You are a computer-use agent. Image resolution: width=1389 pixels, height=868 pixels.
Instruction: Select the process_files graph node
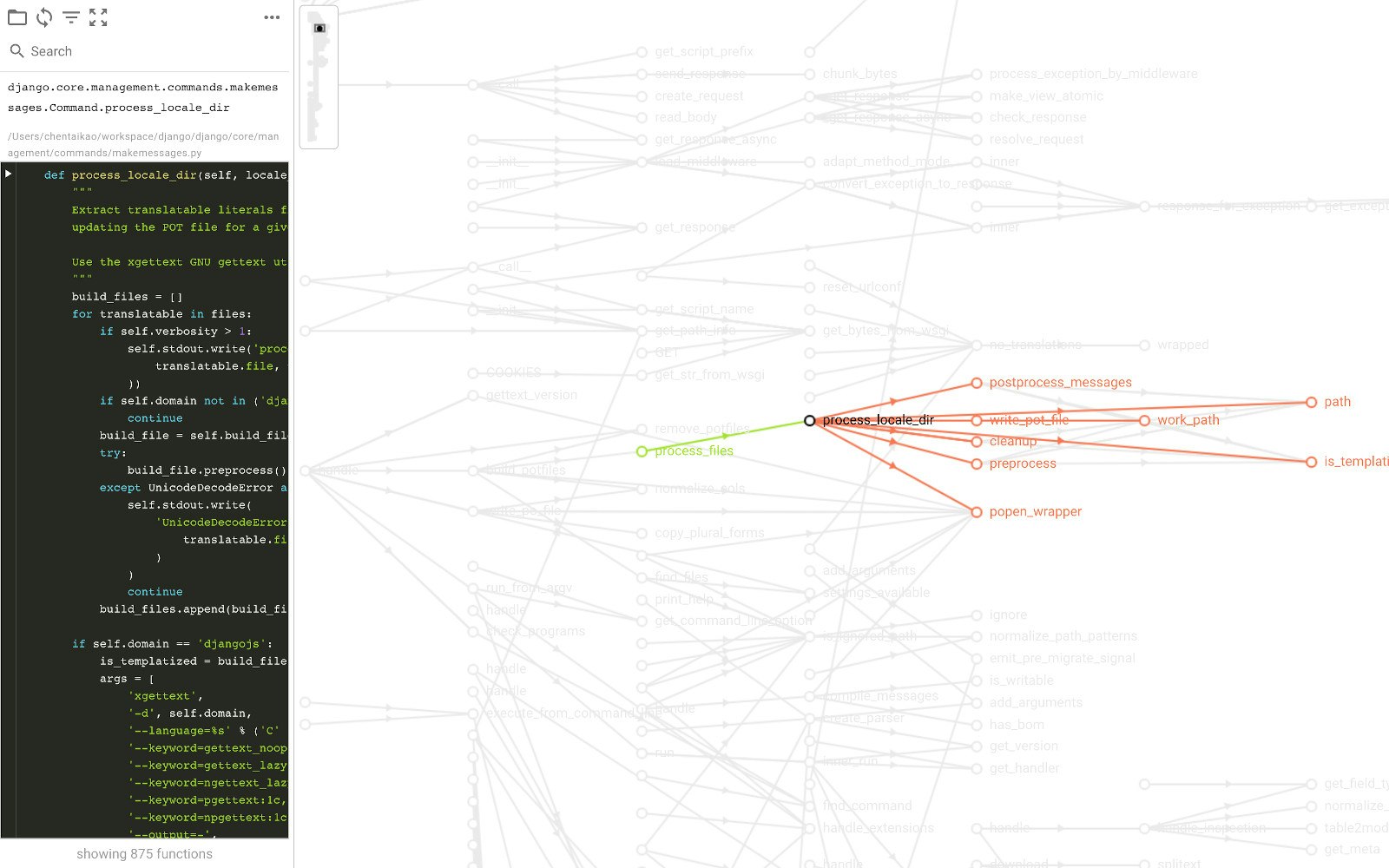pyautogui.click(x=694, y=450)
